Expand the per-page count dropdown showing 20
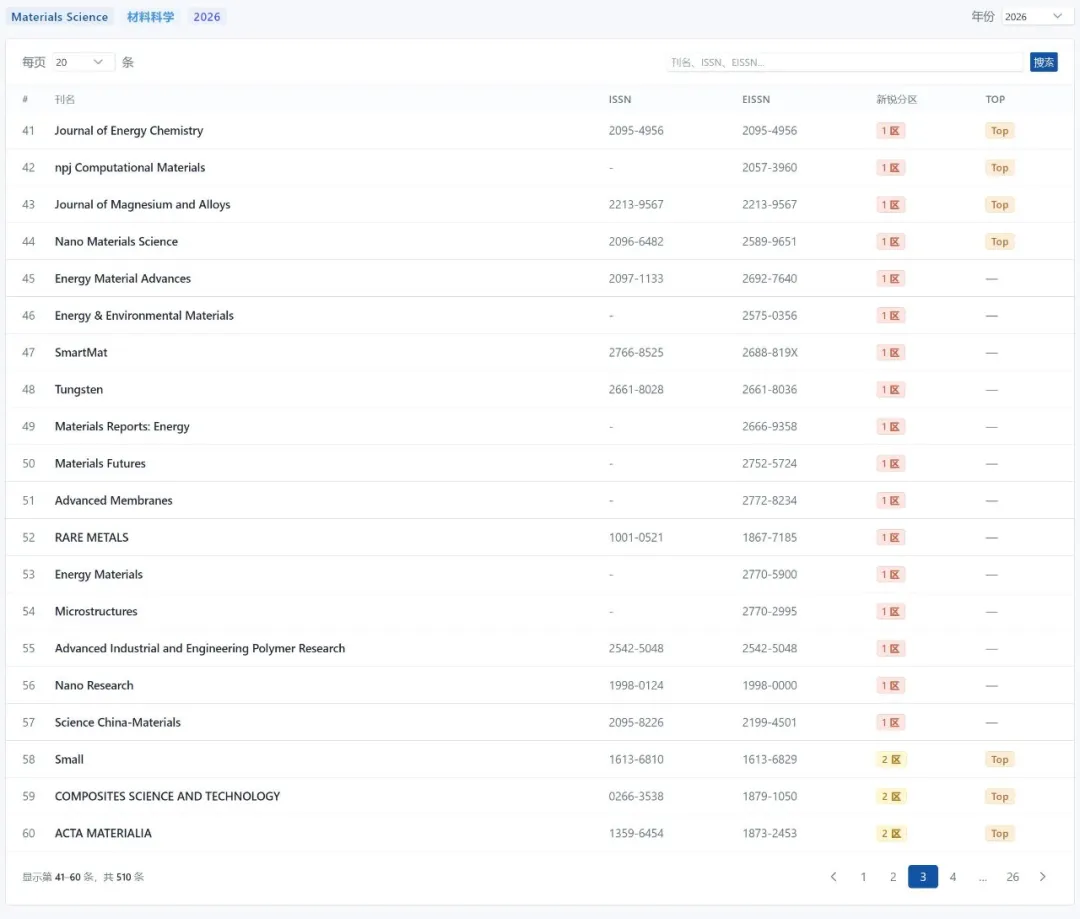 point(80,62)
